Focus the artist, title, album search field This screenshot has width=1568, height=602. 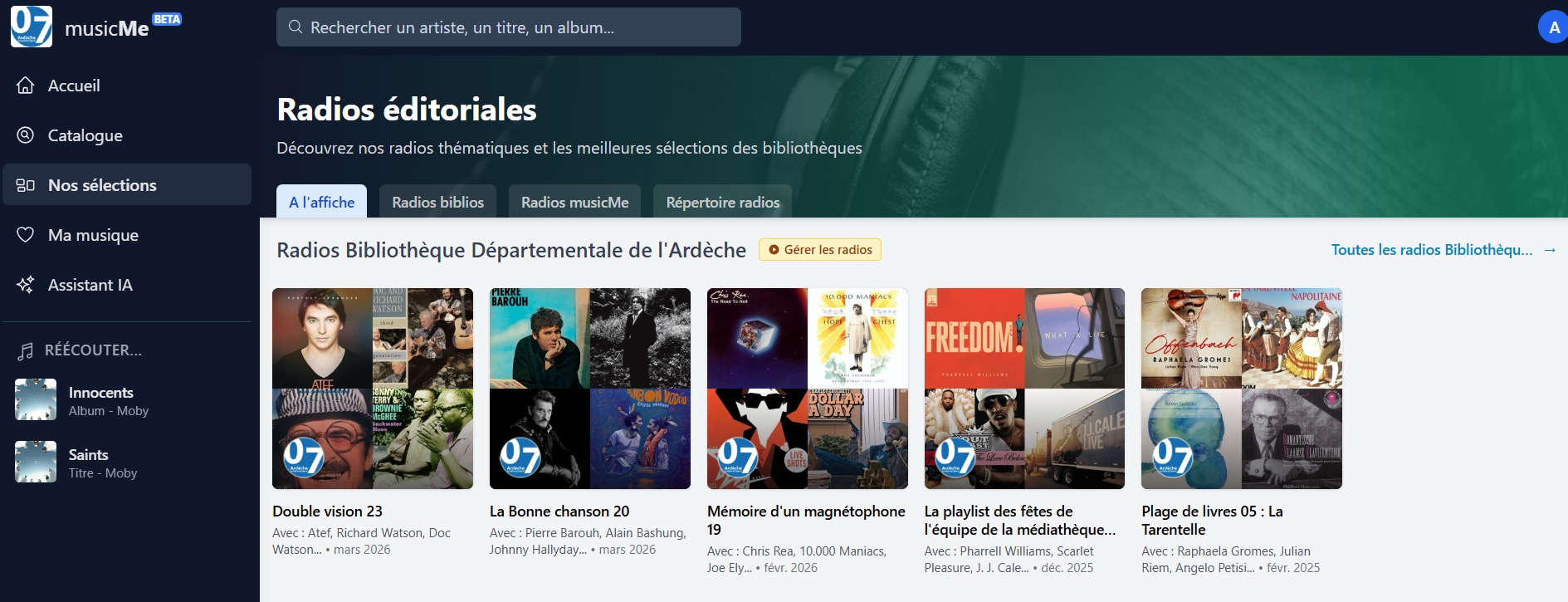point(509,27)
